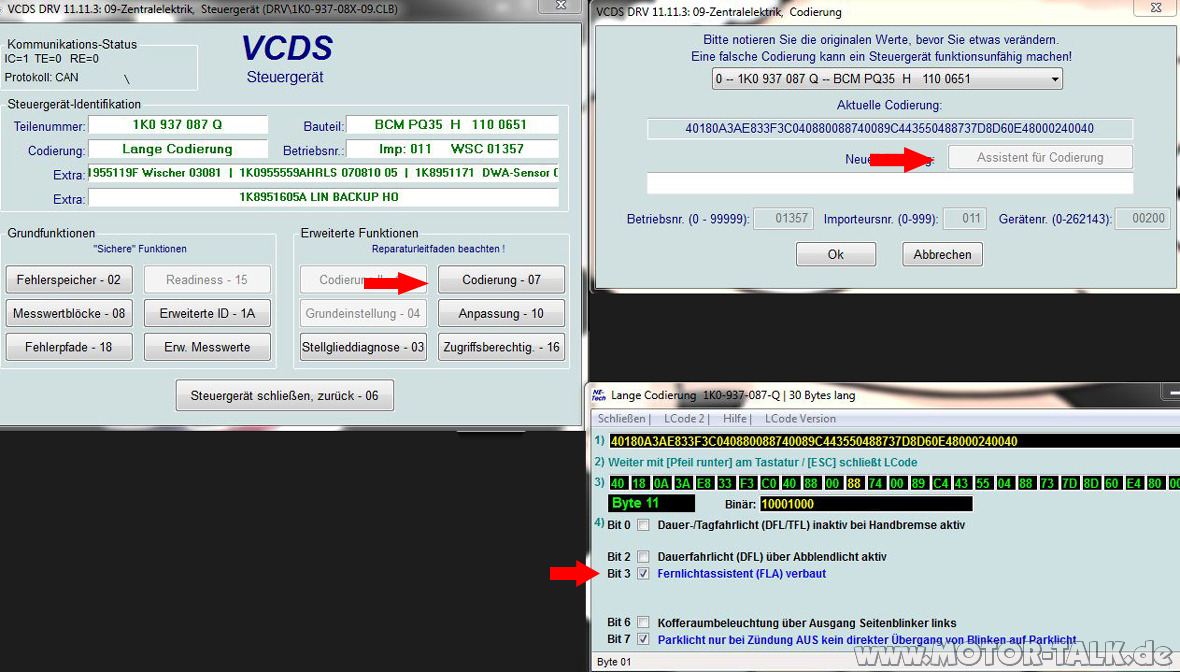Select byte cell 43
Viewport: 1180px width, 672px height.
pyautogui.click(x=962, y=483)
